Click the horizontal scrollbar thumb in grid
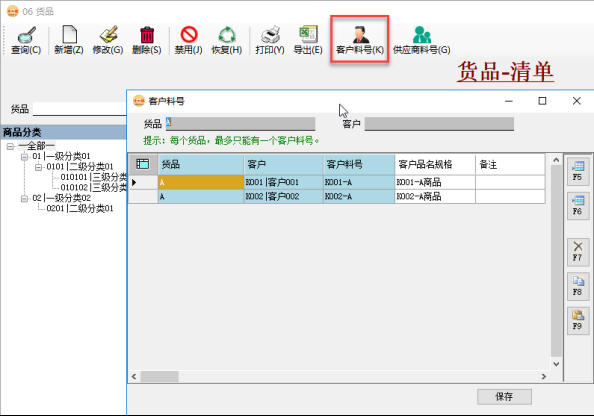Viewport: 594px width, 416px height. pyautogui.click(x=159, y=376)
